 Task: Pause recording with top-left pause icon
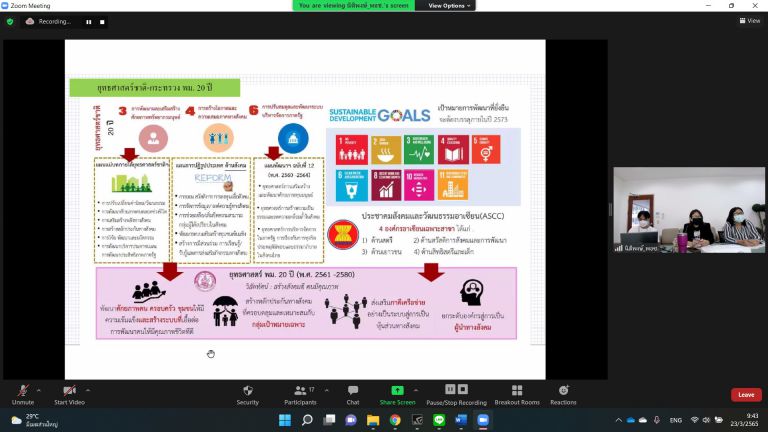[x=88, y=21]
